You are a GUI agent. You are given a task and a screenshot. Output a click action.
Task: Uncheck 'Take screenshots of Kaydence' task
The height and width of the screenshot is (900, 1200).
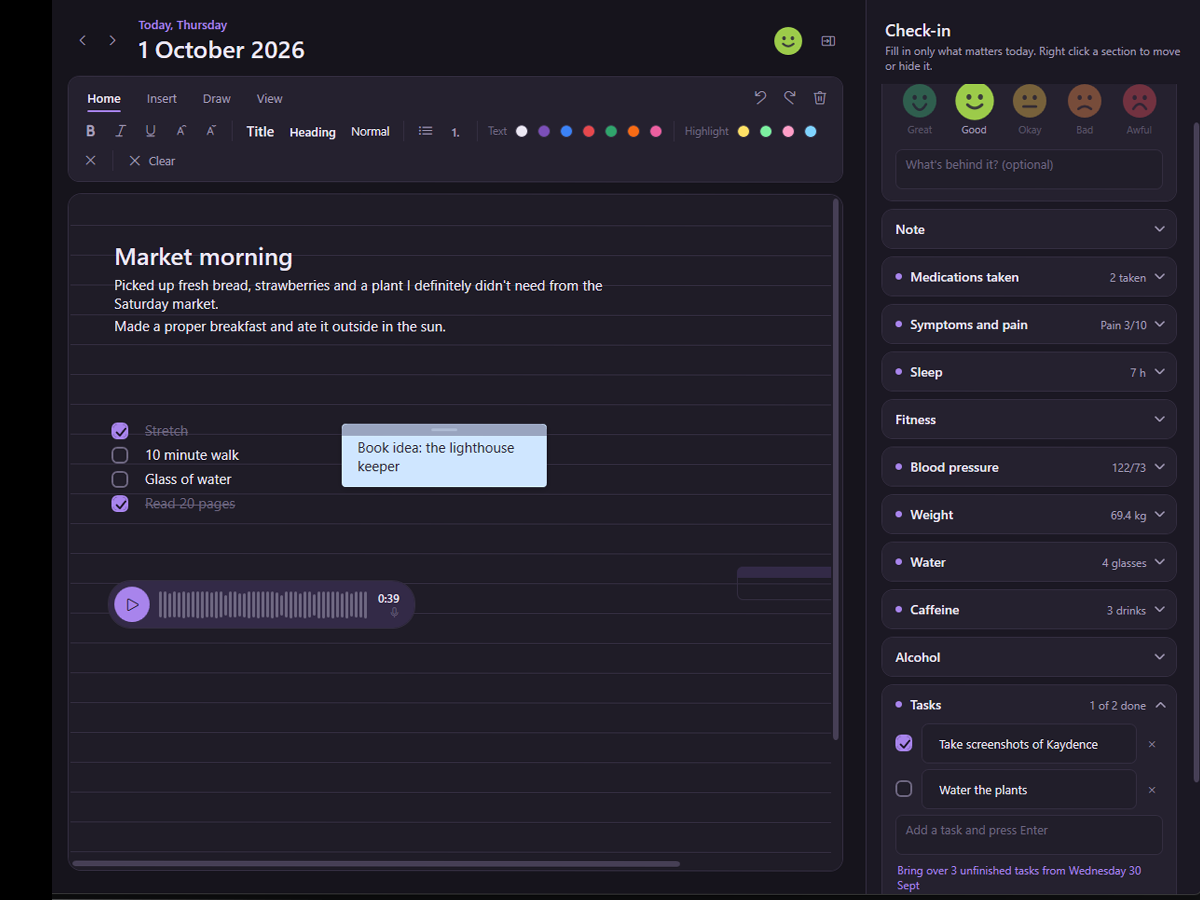click(x=904, y=743)
